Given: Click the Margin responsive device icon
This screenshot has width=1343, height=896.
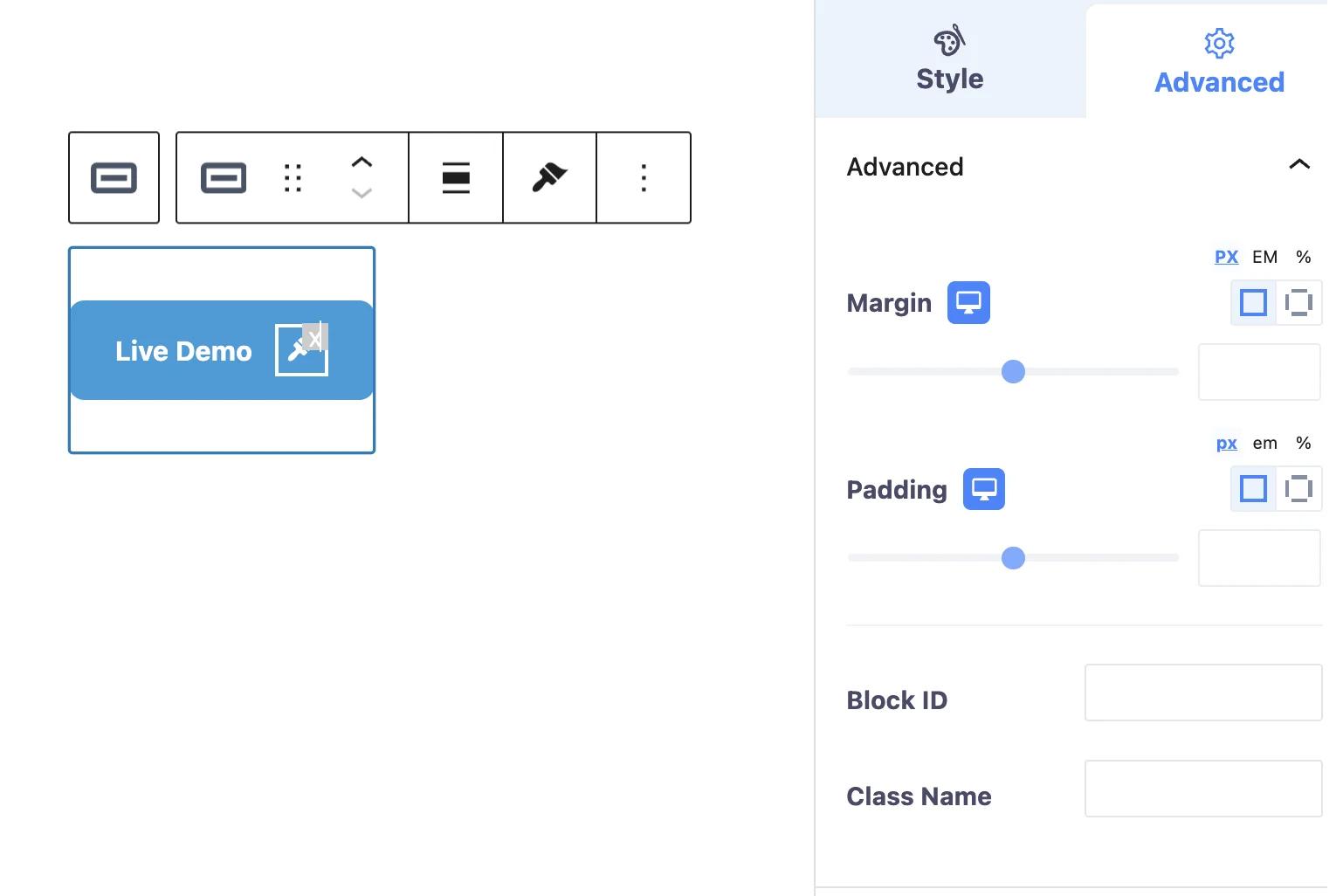Looking at the screenshot, I should 968,302.
